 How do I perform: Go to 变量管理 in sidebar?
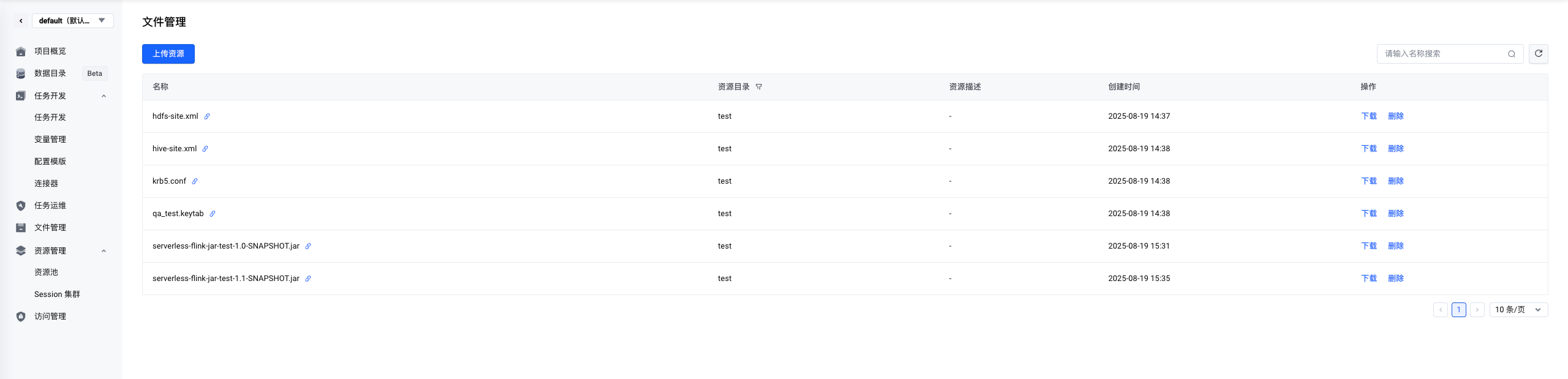tap(50, 140)
